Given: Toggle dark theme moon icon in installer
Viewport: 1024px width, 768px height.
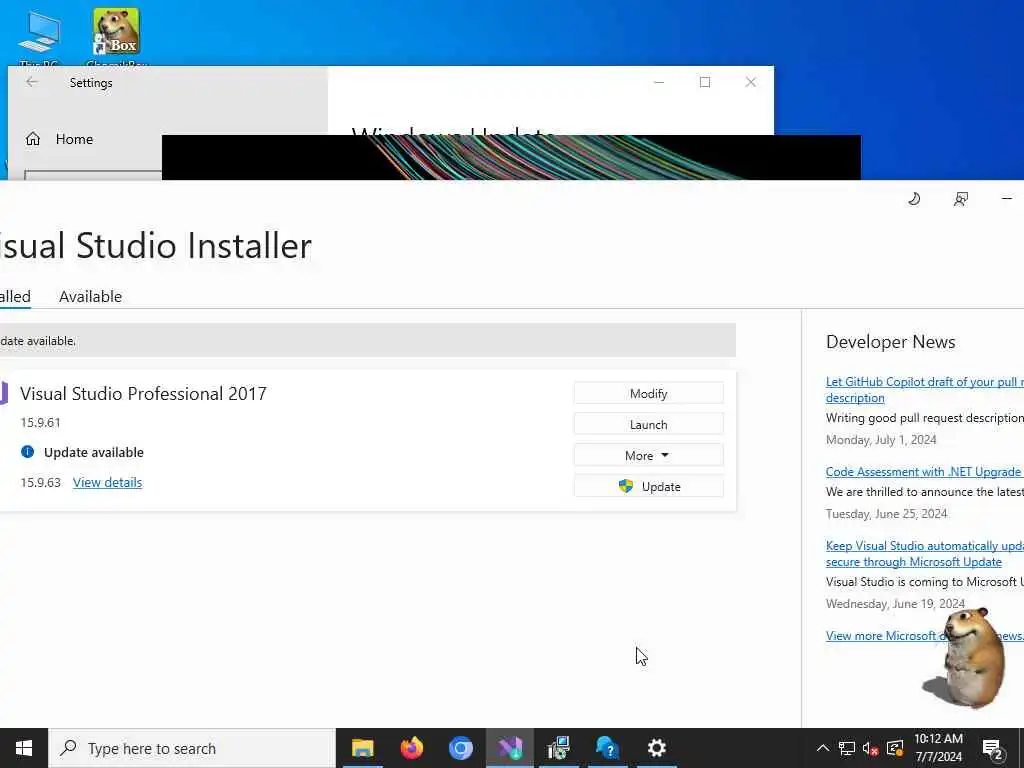Looking at the screenshot, I should pyautogui.click(x=914, y=199).
